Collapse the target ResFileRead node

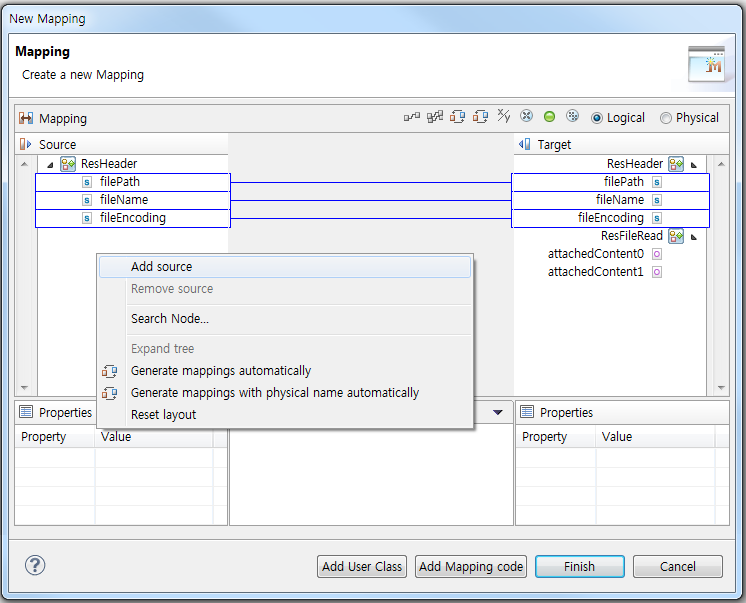pyautogui.click(x=694, y=237)
